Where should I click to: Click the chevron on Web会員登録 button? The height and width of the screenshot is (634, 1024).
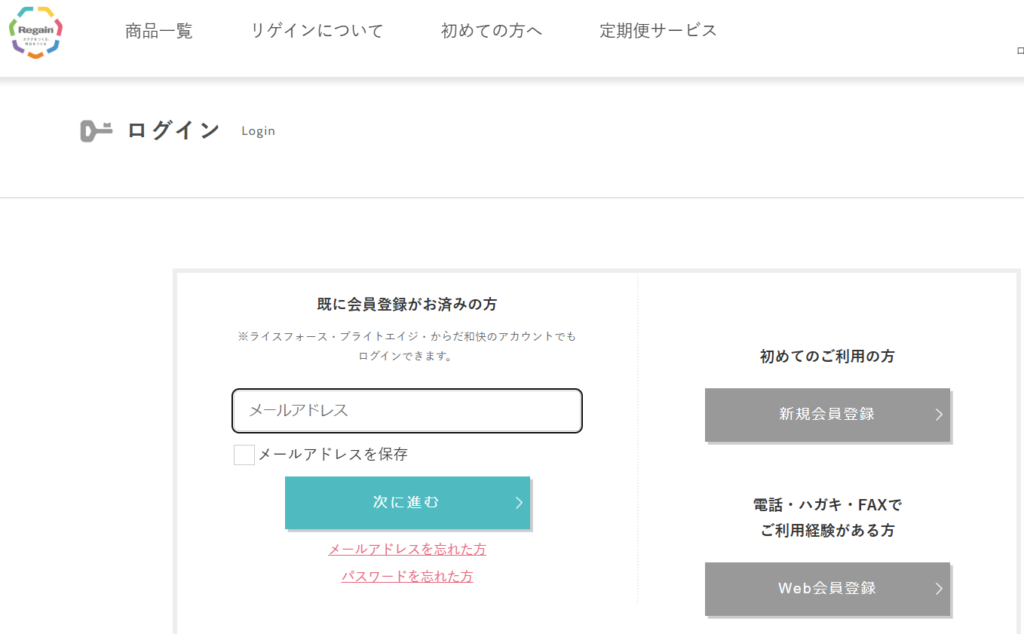click(938, 588)
